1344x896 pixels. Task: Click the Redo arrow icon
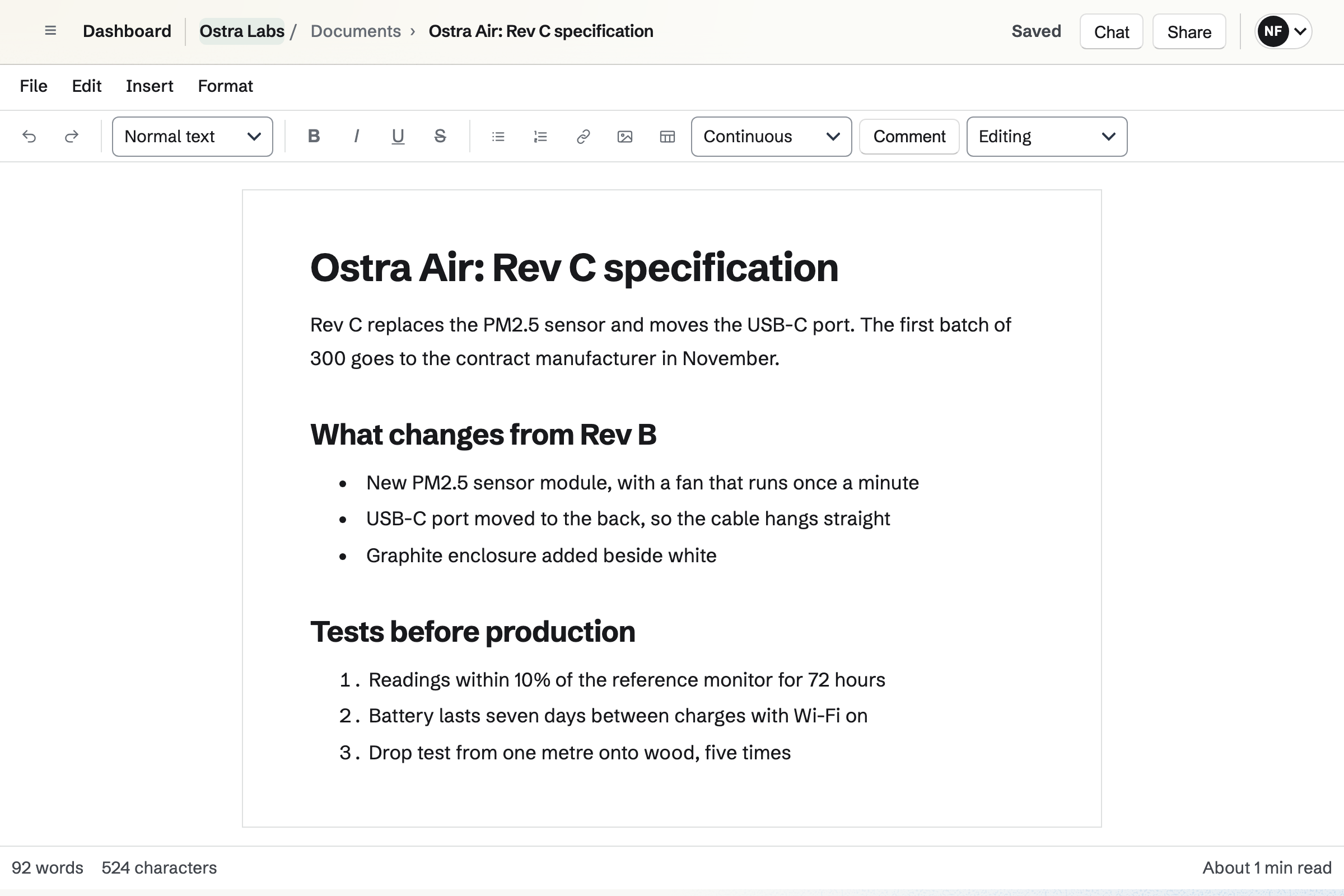[72, 137]
